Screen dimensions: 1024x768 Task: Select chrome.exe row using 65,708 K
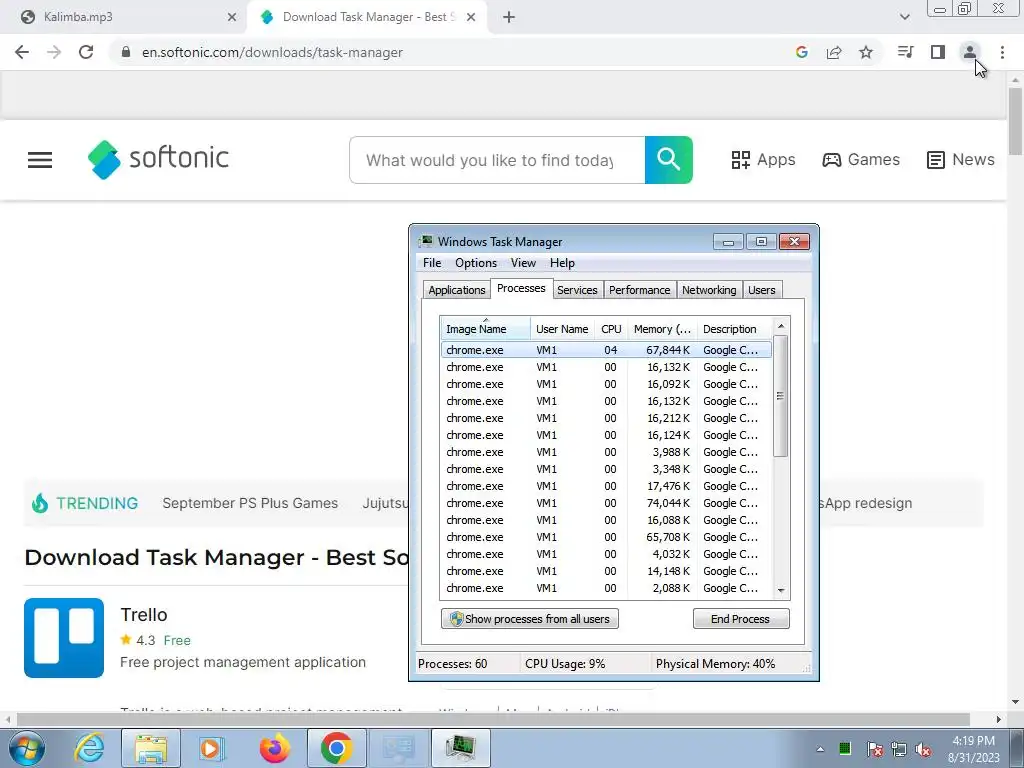pyautogui.click(x=606, y=537)
